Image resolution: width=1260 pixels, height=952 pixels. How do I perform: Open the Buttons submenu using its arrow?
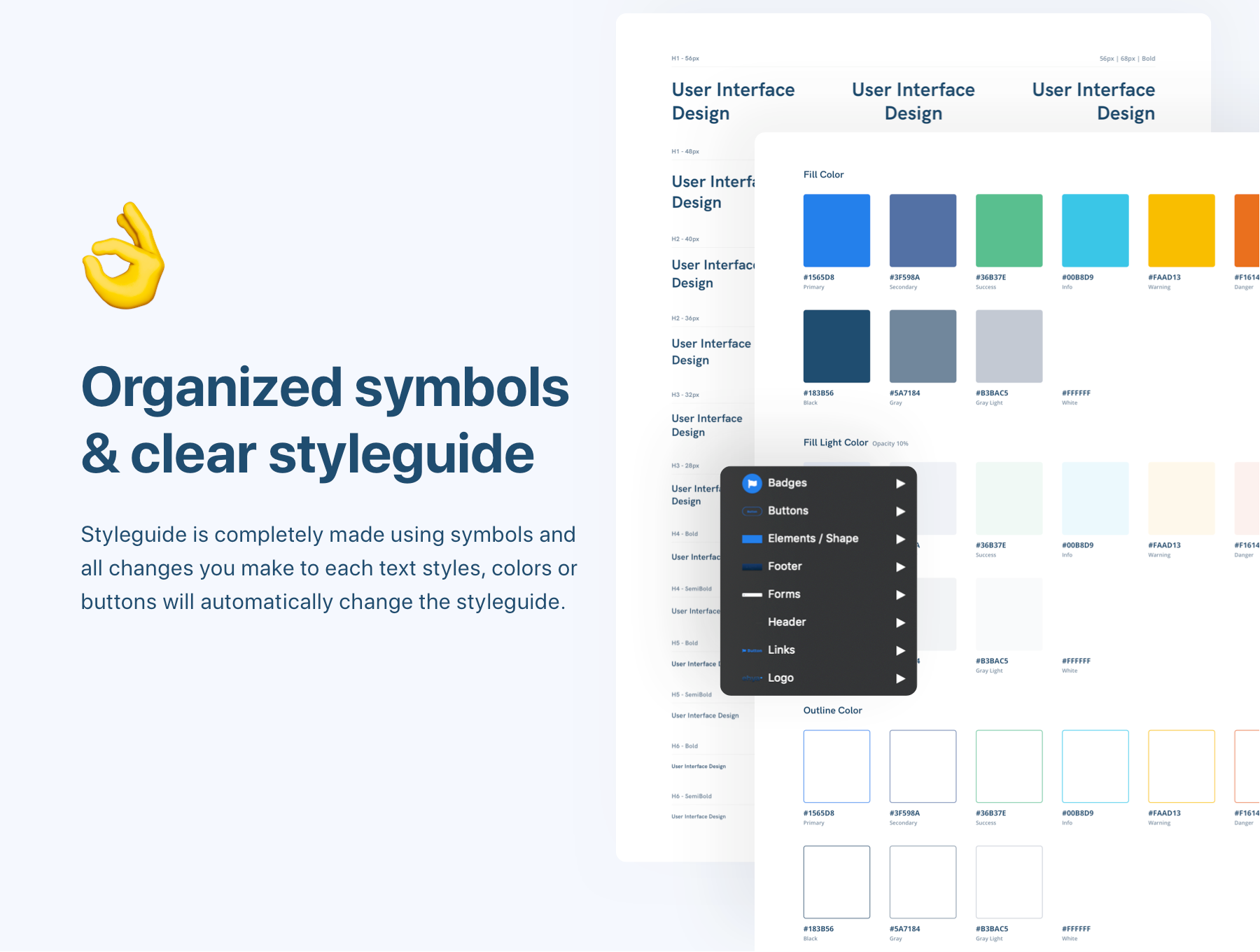pyautogui.click(x=900, y=512)
